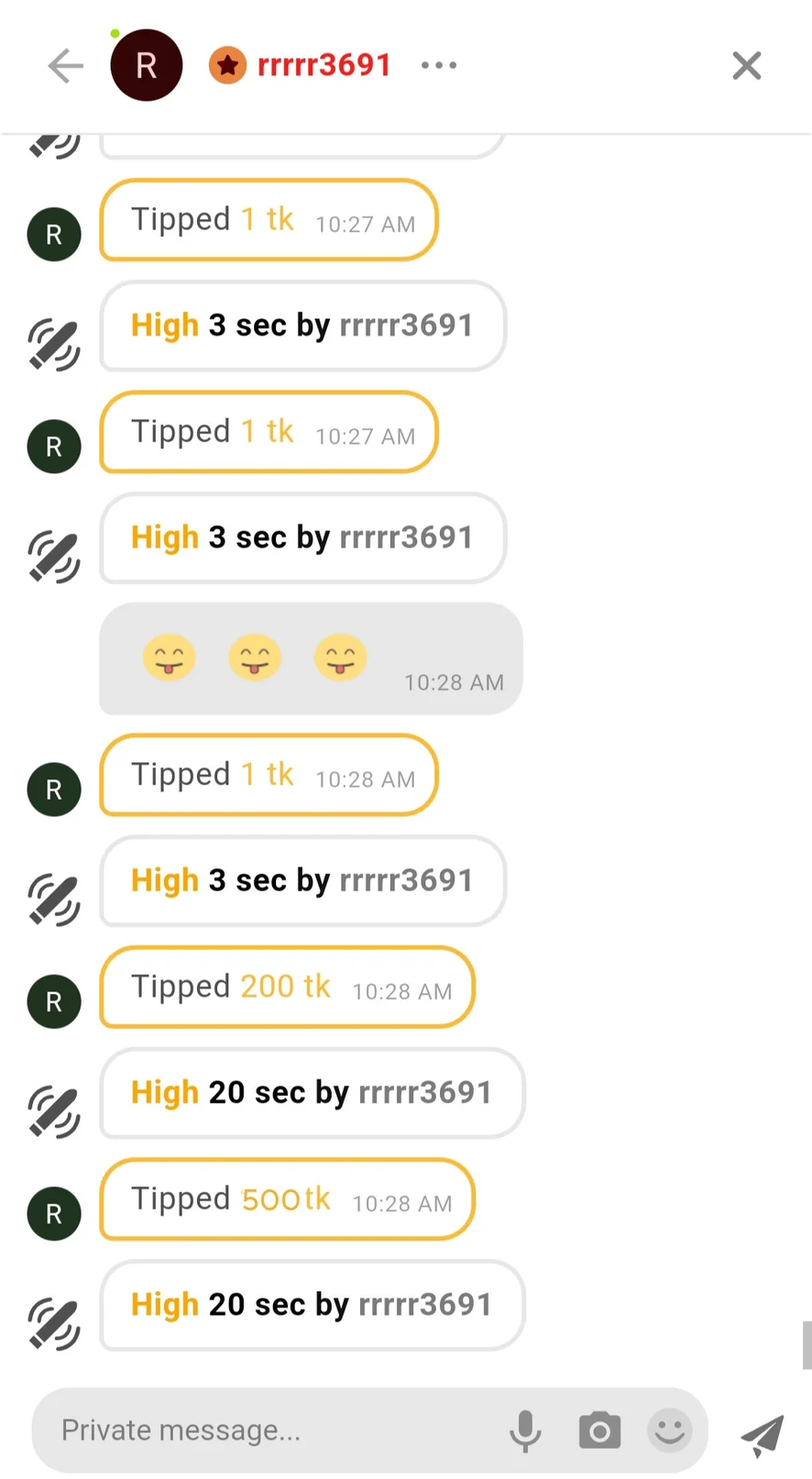Viewport: 812px width, 1479px height.
Task: Send message with paper plane icon
Action: pos(763,1434)
